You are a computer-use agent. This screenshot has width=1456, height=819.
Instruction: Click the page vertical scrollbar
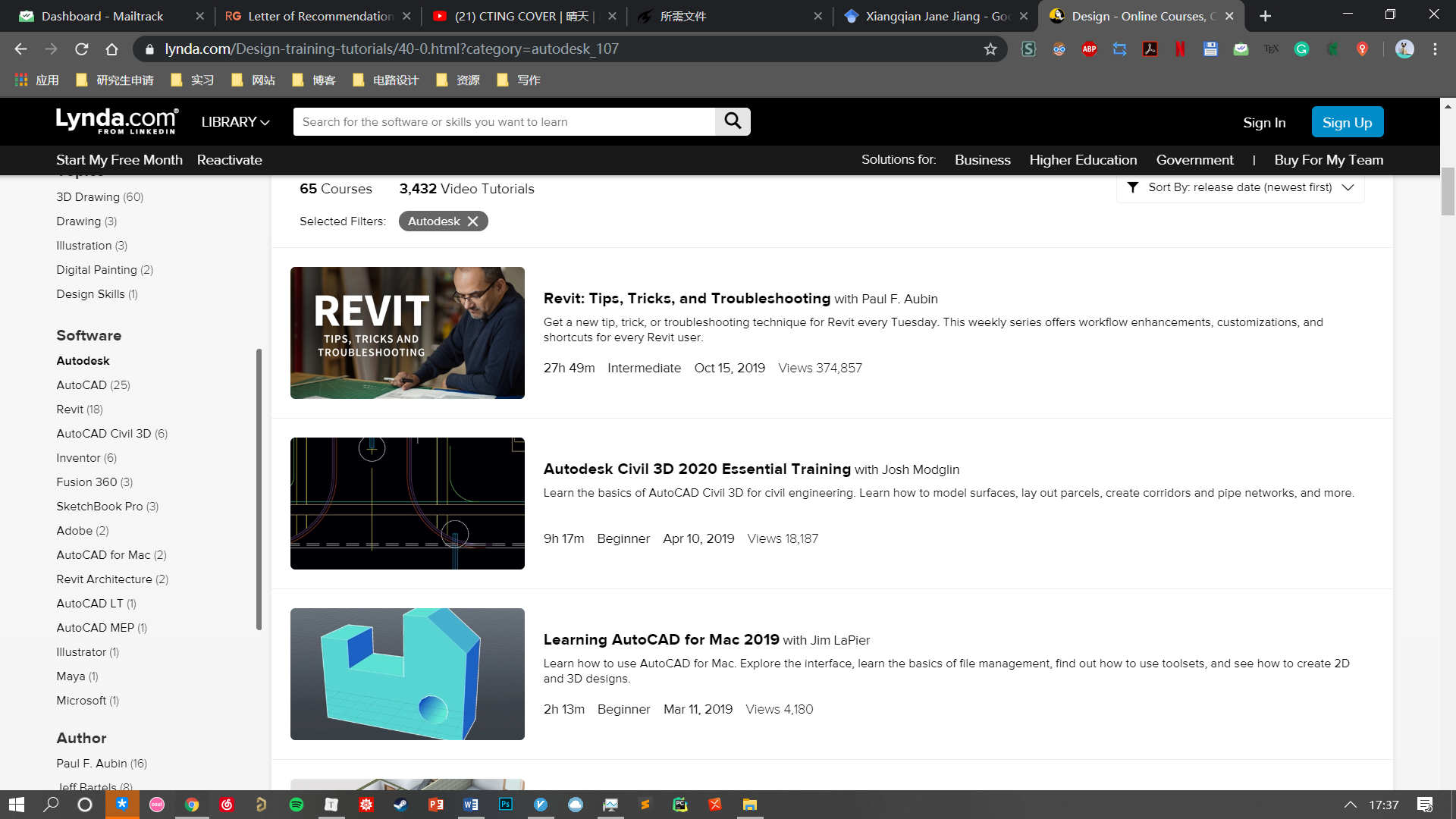1448,190
